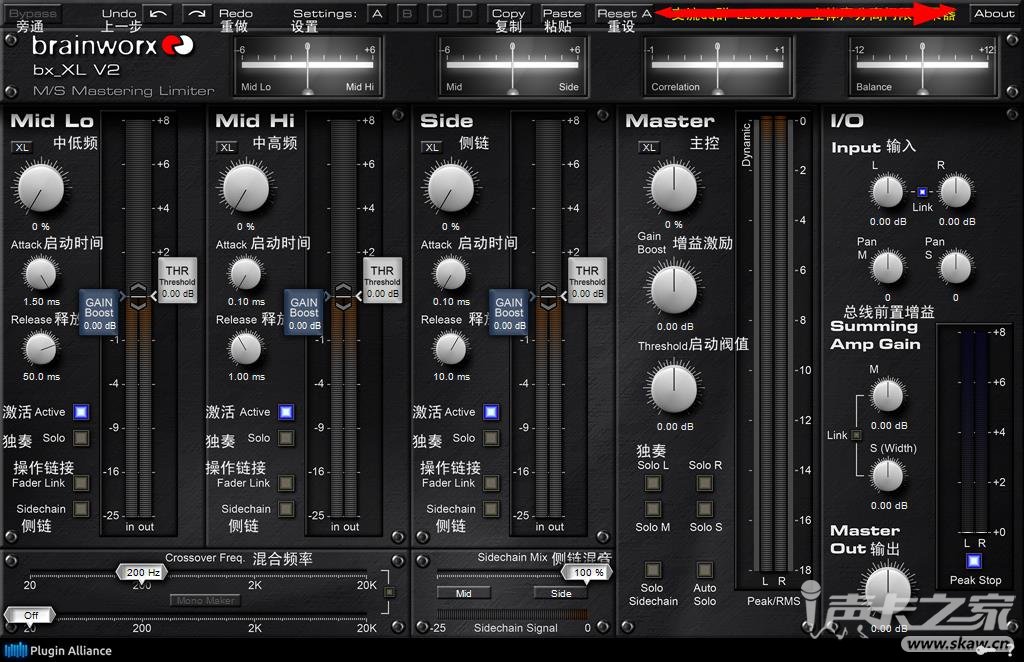The image size is (1024, 662).
Task: Click the Reset A button
Action: point(624,13)
